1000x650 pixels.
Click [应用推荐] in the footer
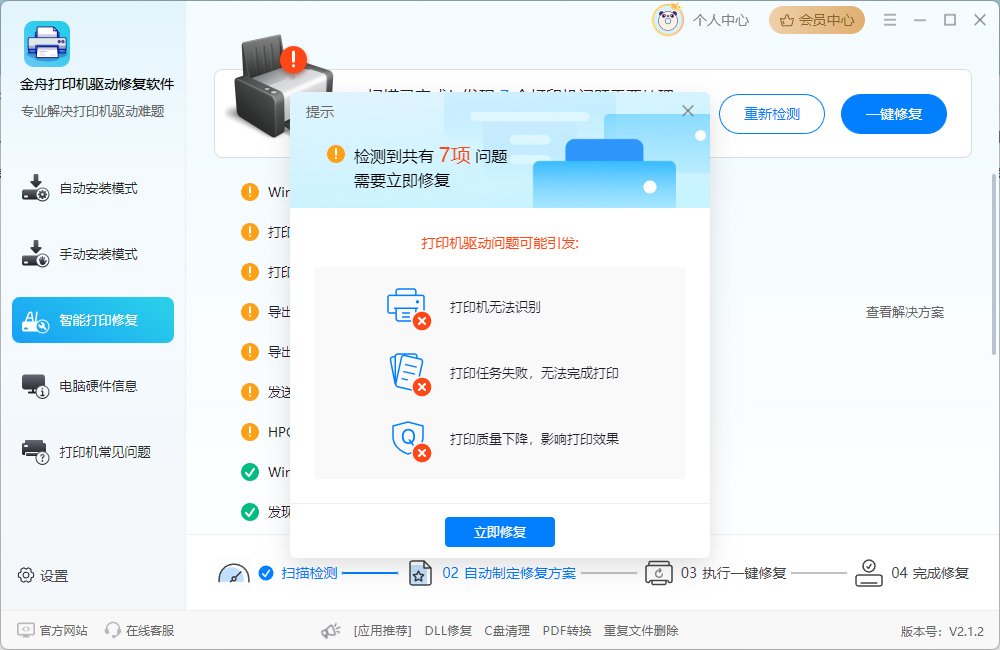tap(383, 631)
